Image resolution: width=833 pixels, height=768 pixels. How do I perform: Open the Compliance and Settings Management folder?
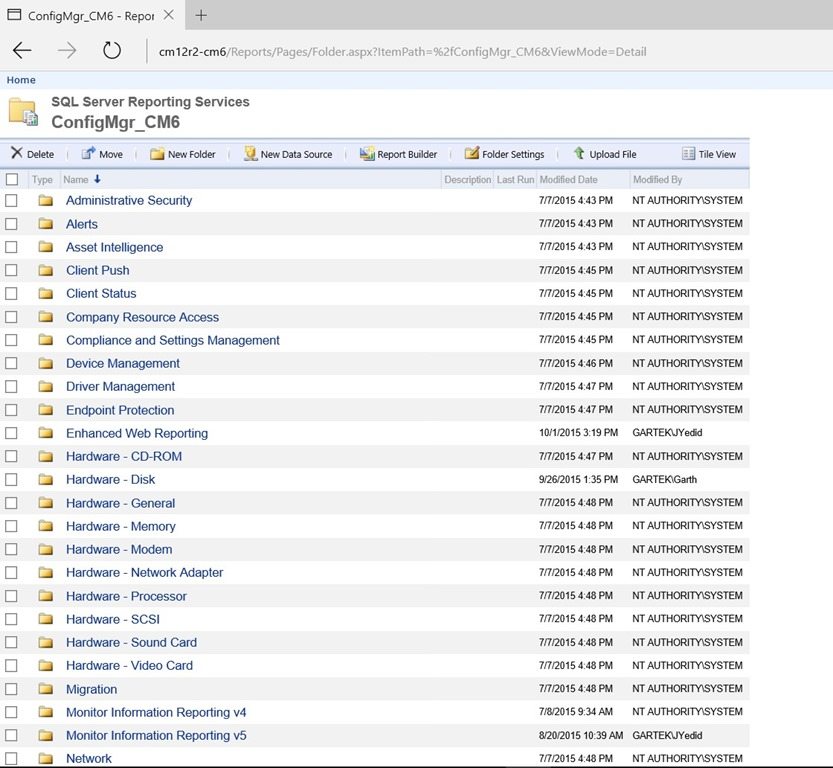173,340
